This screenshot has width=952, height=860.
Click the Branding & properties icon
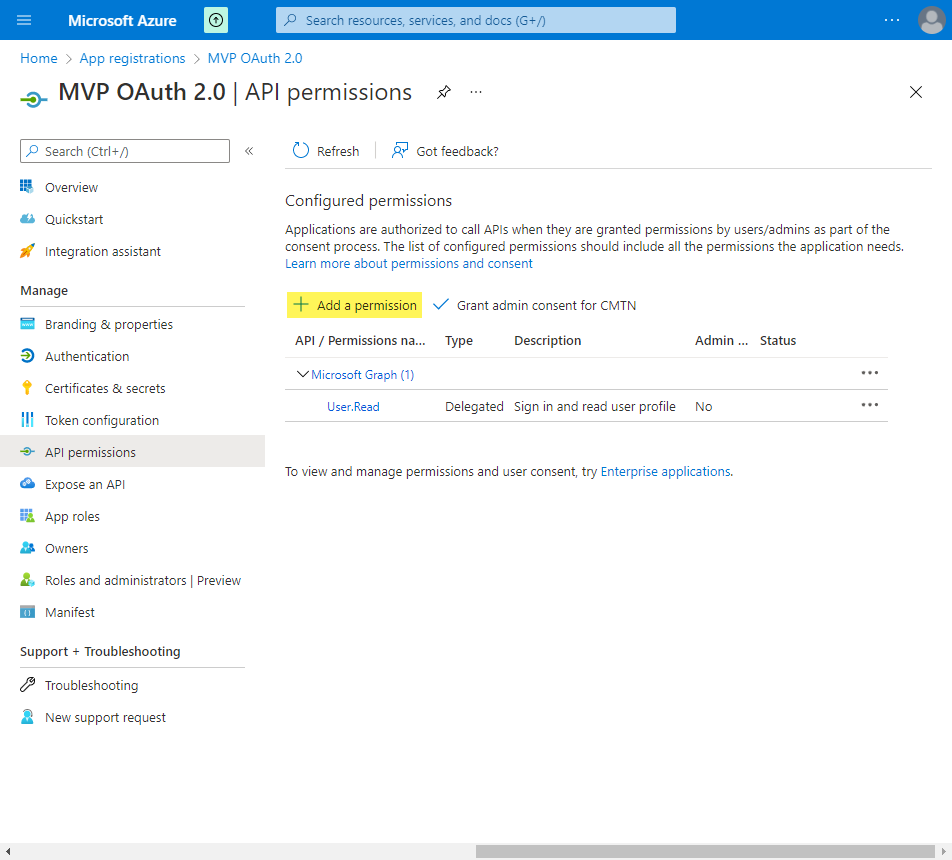click(27, 324)
